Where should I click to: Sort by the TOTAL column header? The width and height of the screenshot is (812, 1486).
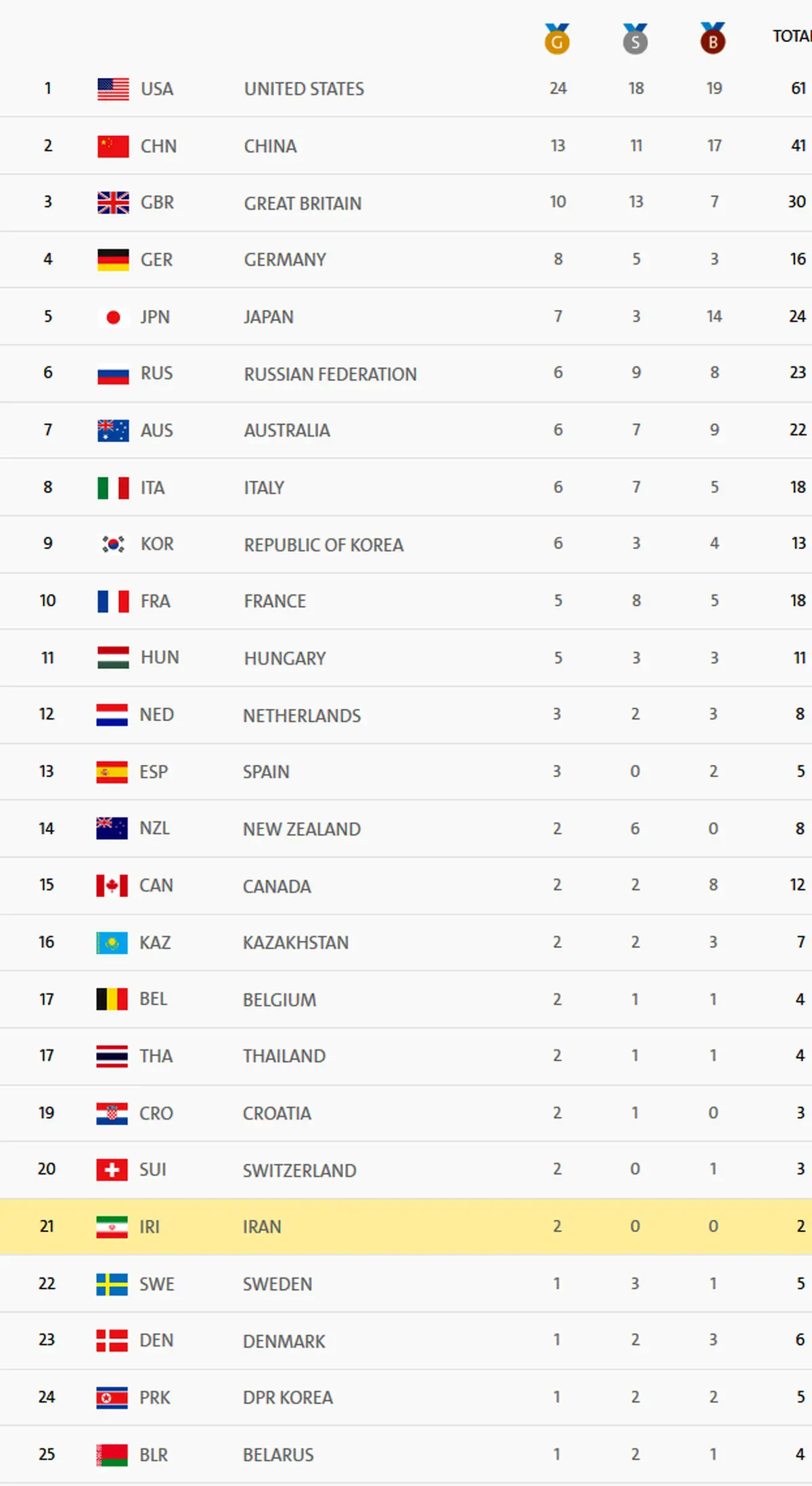click(x=792, y=37)
